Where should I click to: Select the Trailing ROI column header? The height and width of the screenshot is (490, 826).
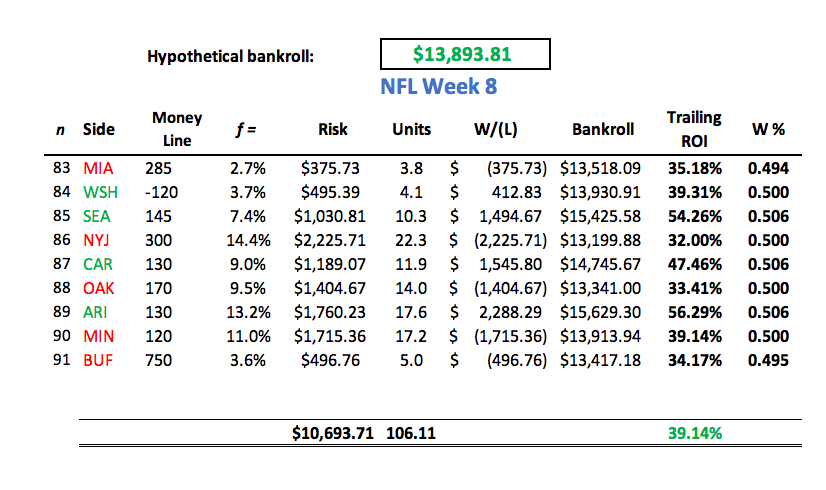pyautogui.click(x=694, y=129)
